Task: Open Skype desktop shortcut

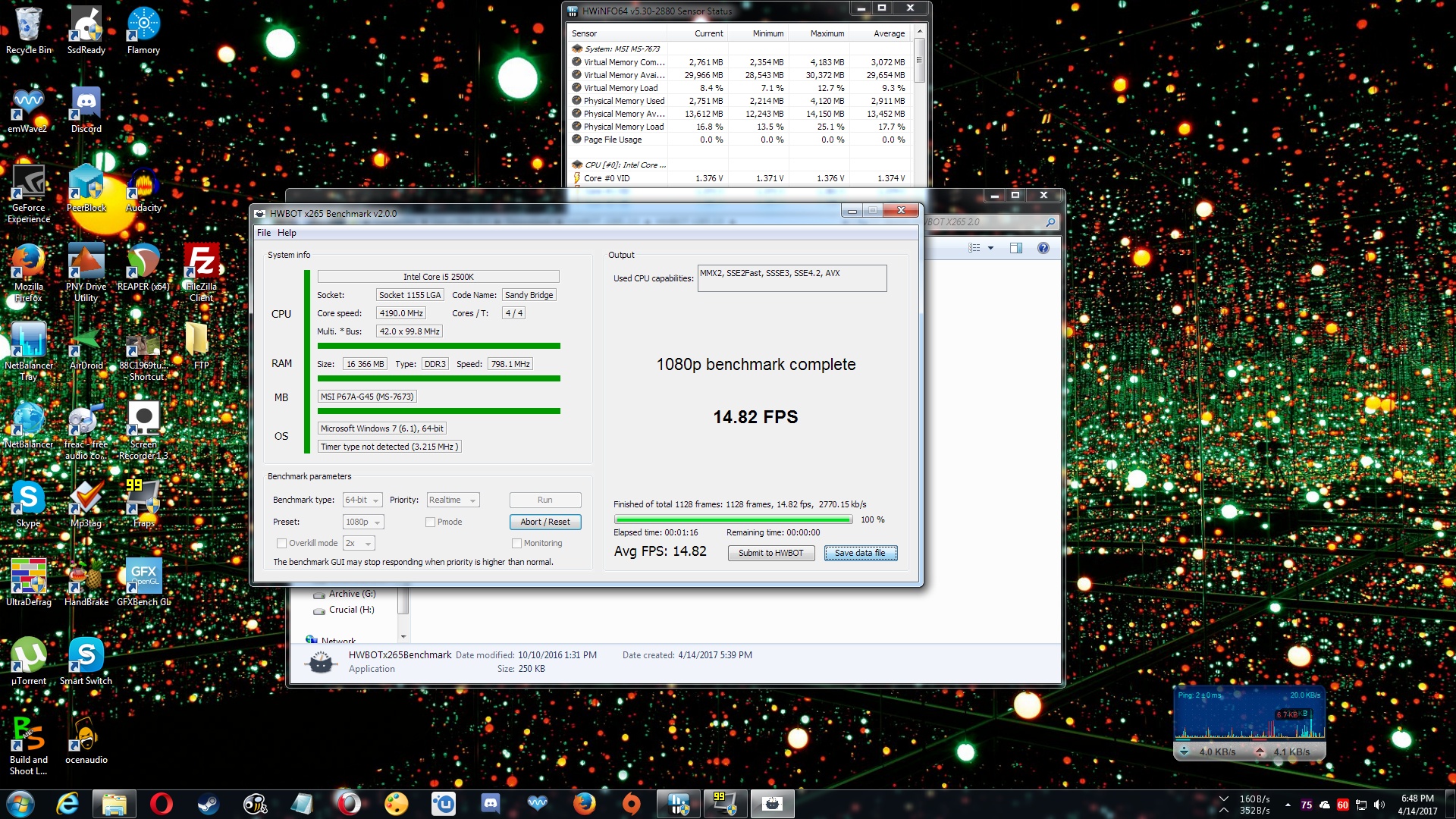Action: click(x=29, y=505)
